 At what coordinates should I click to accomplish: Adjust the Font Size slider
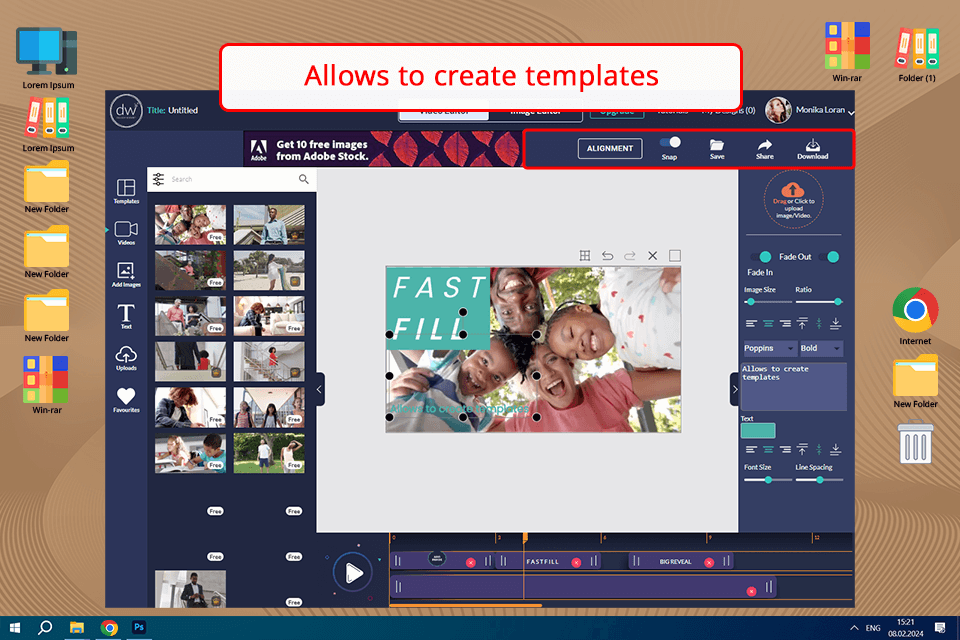pos(768,480)
